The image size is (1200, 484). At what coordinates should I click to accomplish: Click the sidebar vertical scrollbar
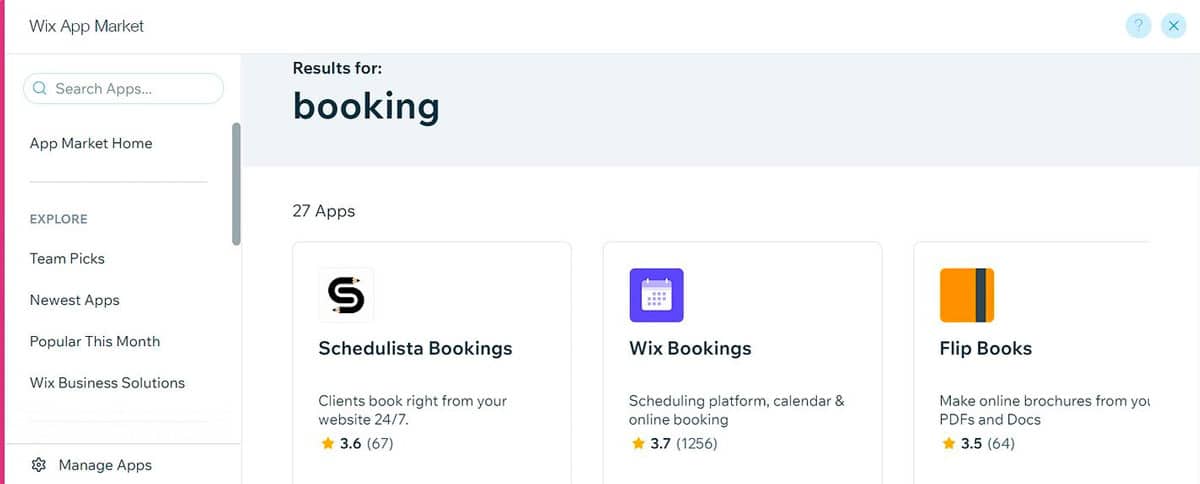(236, 184)
